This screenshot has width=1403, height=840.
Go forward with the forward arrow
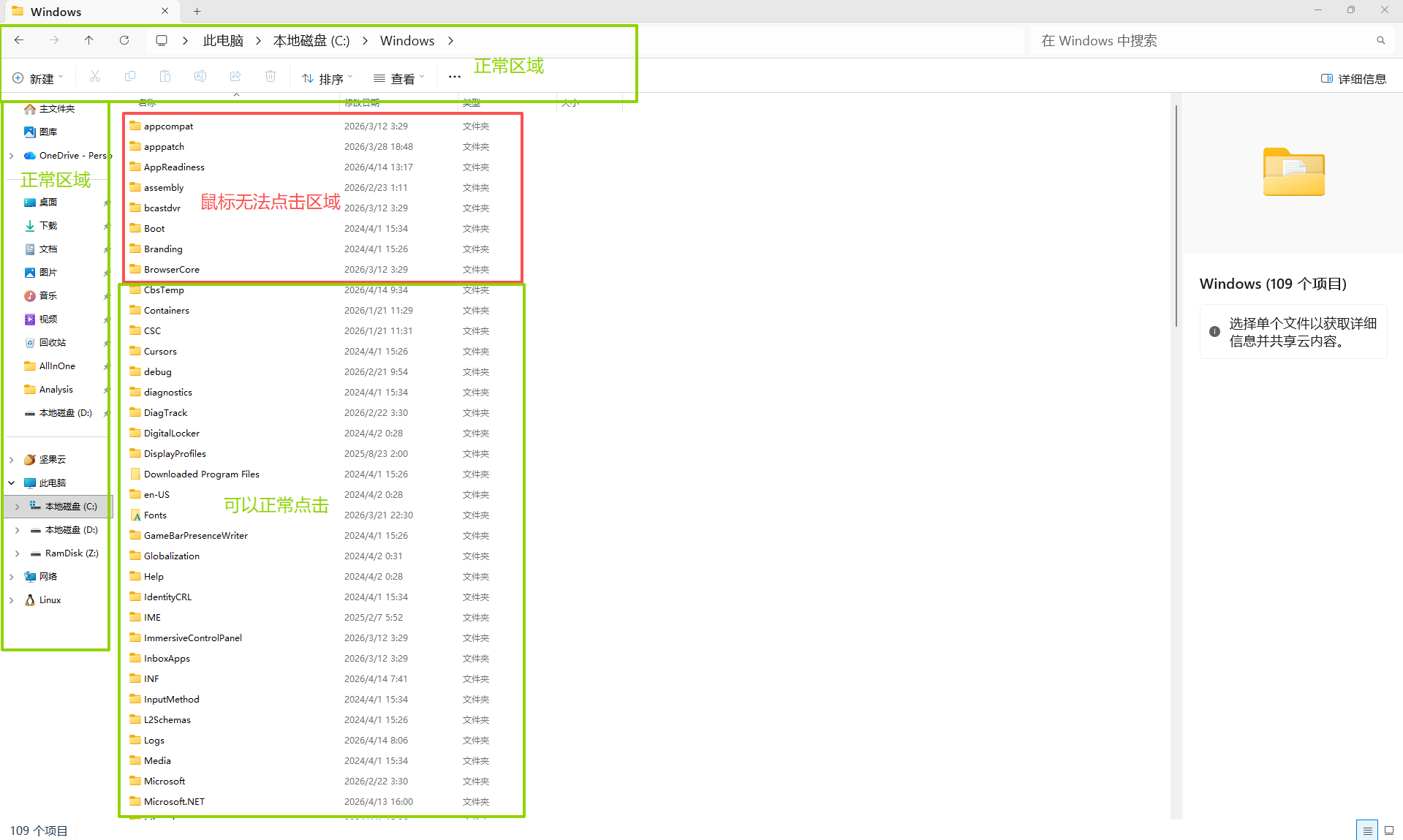pyautogui.click(x=54, y=40)
